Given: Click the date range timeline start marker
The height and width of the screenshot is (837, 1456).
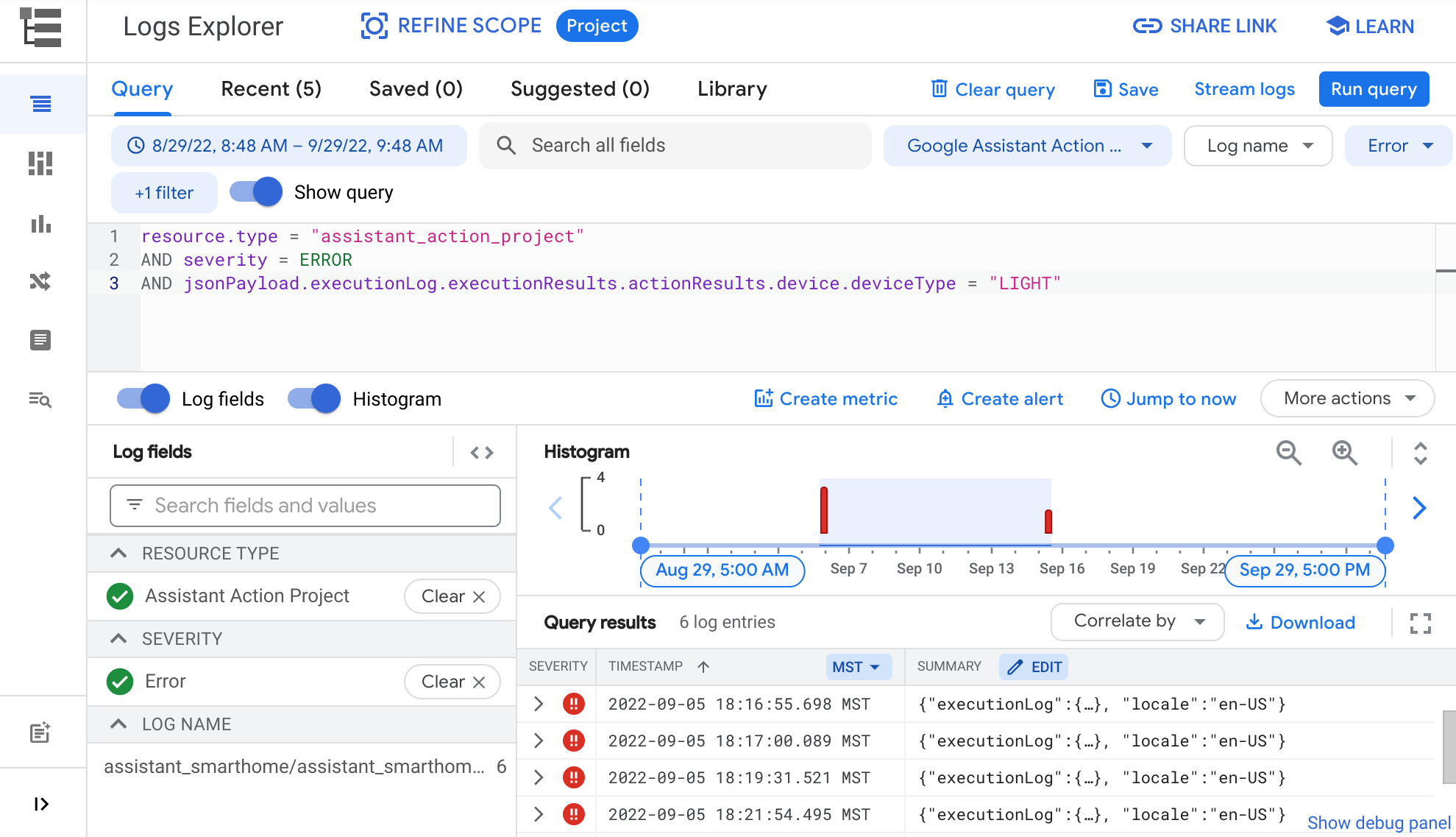Looking at the screenshot, I should [640, 545].
